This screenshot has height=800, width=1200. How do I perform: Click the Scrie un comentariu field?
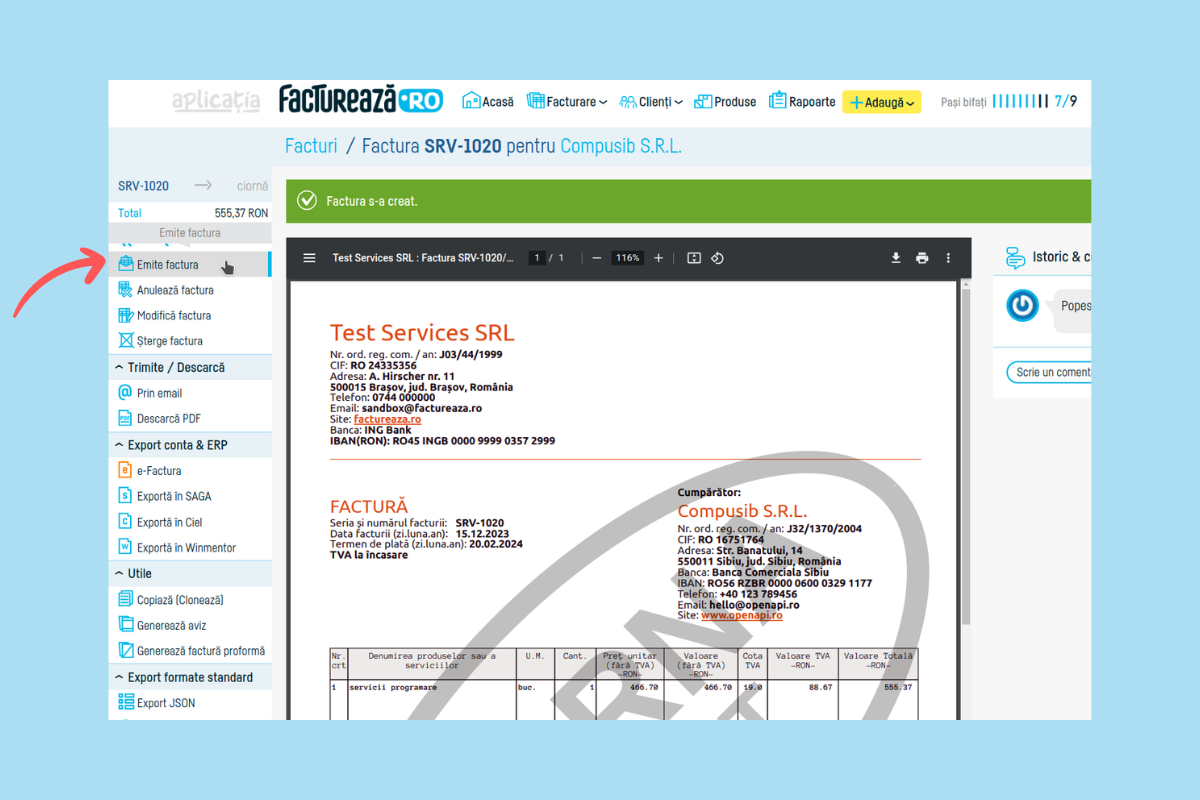coord(1050,372)
